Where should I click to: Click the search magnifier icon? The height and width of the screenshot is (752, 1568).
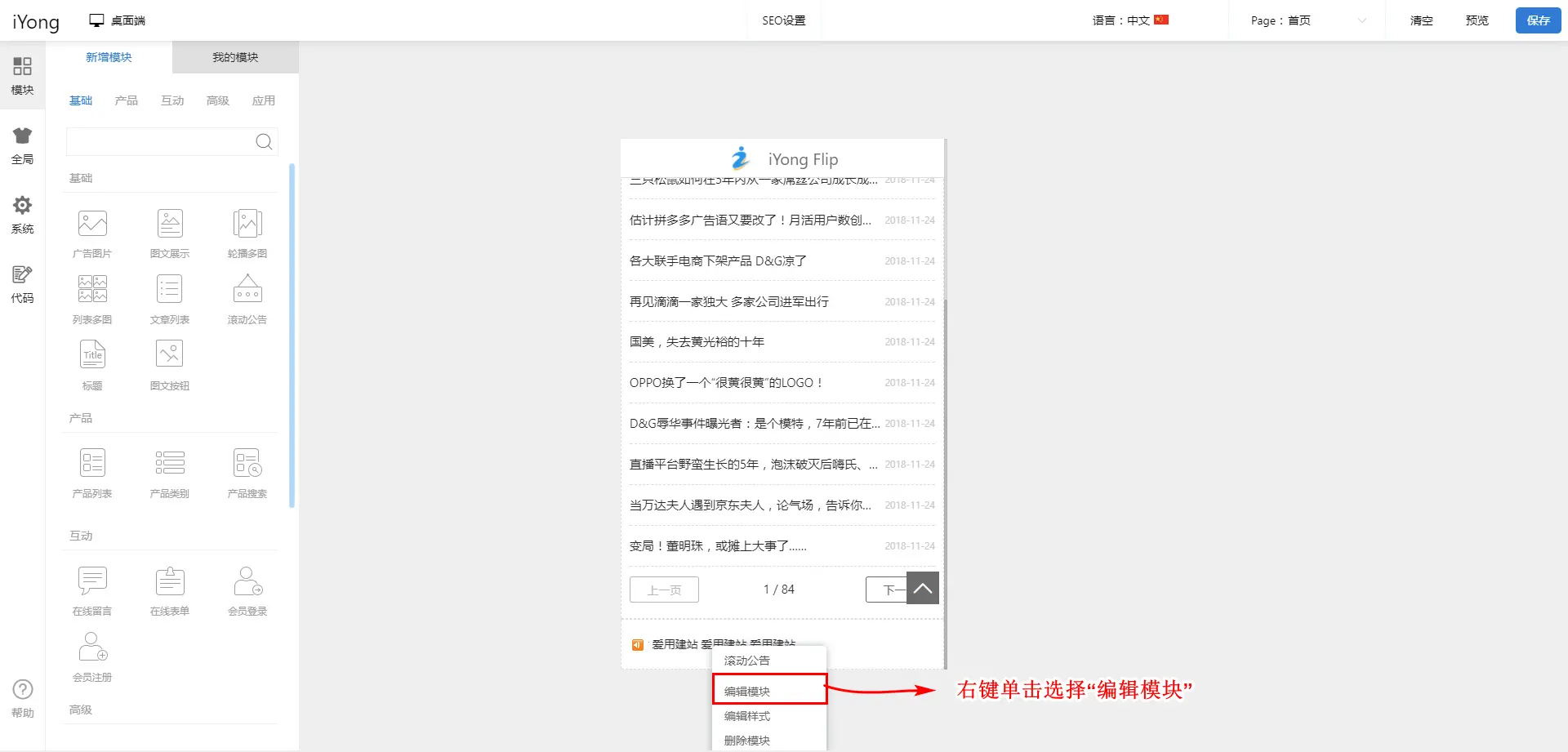point(264,142)
